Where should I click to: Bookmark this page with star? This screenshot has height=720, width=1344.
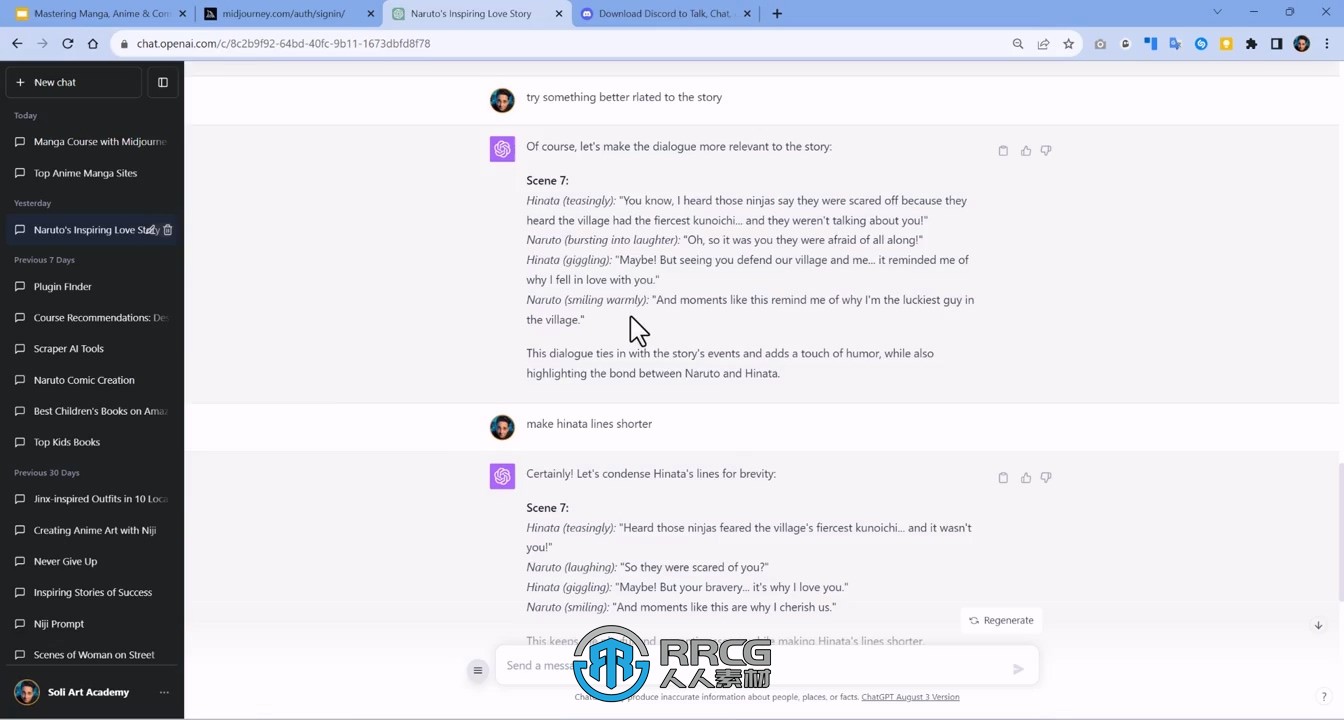pyautogui.click(x=1068, y=44)
